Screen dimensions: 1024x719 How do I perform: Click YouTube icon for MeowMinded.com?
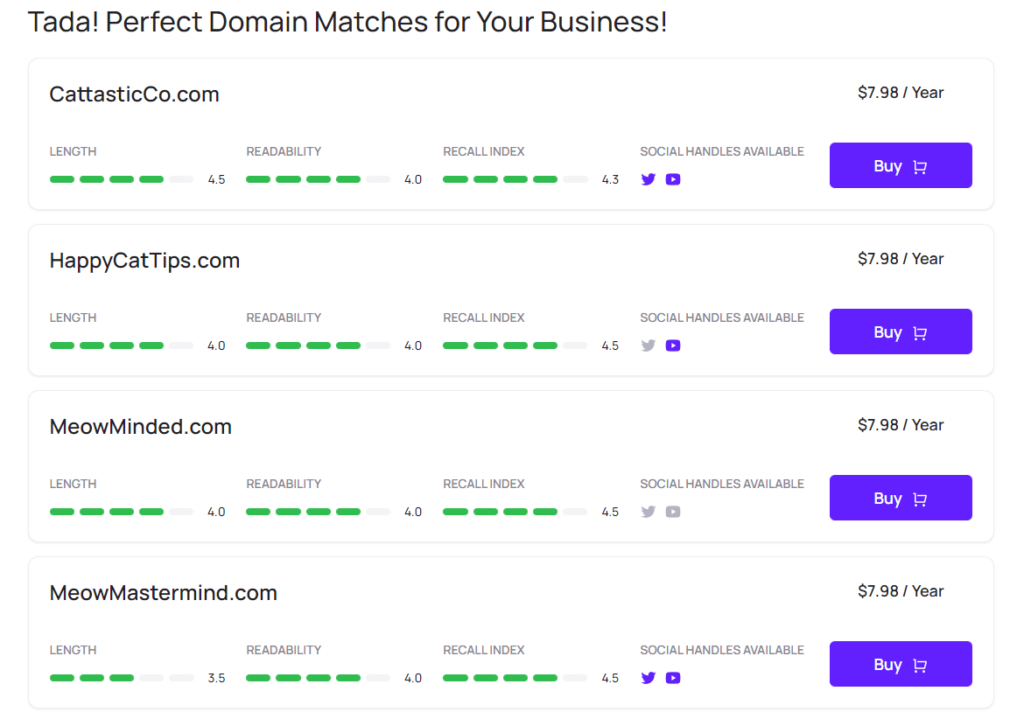[x=673, y=512]
